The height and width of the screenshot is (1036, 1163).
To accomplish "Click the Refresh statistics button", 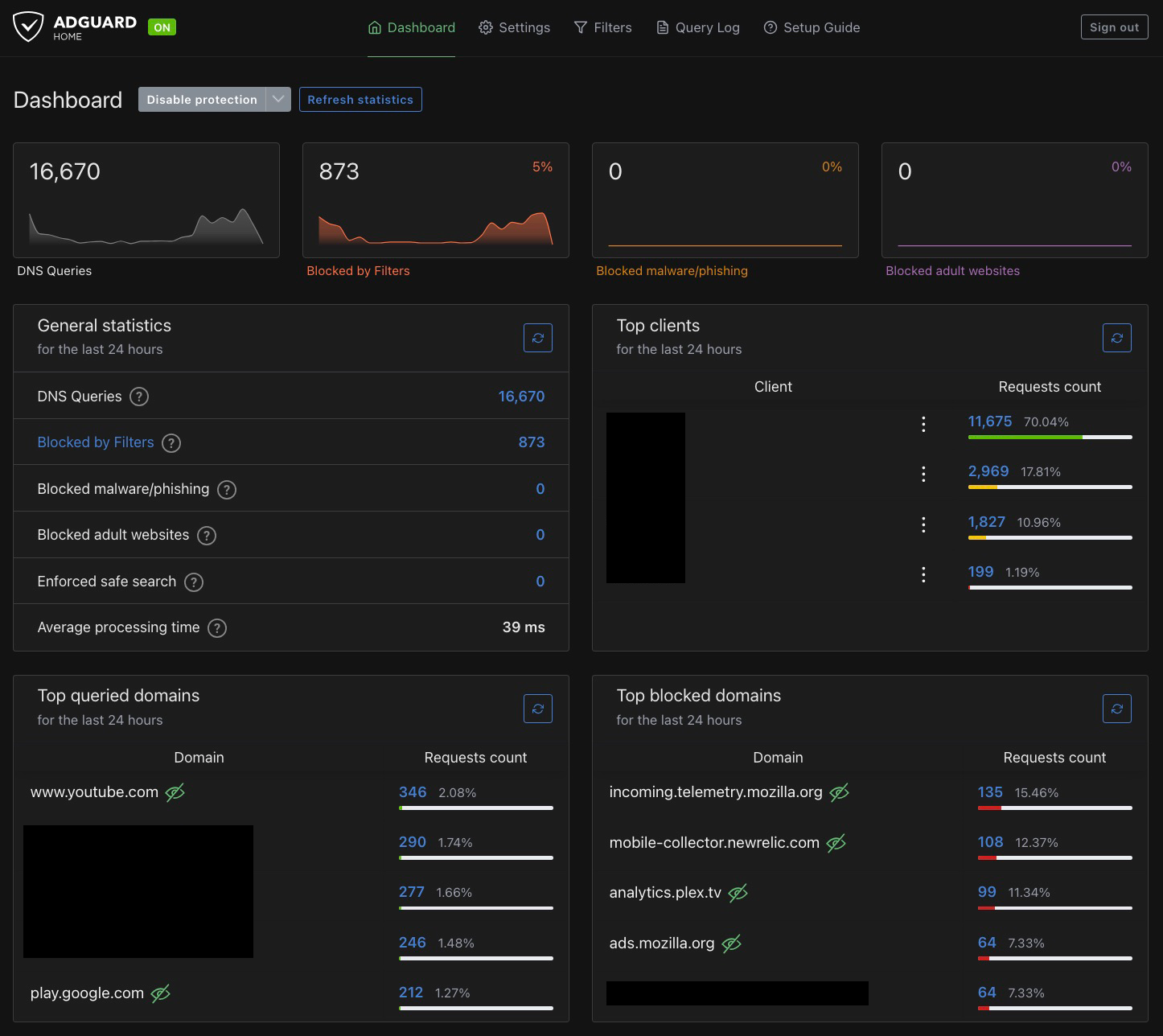I will pos(360,100).
